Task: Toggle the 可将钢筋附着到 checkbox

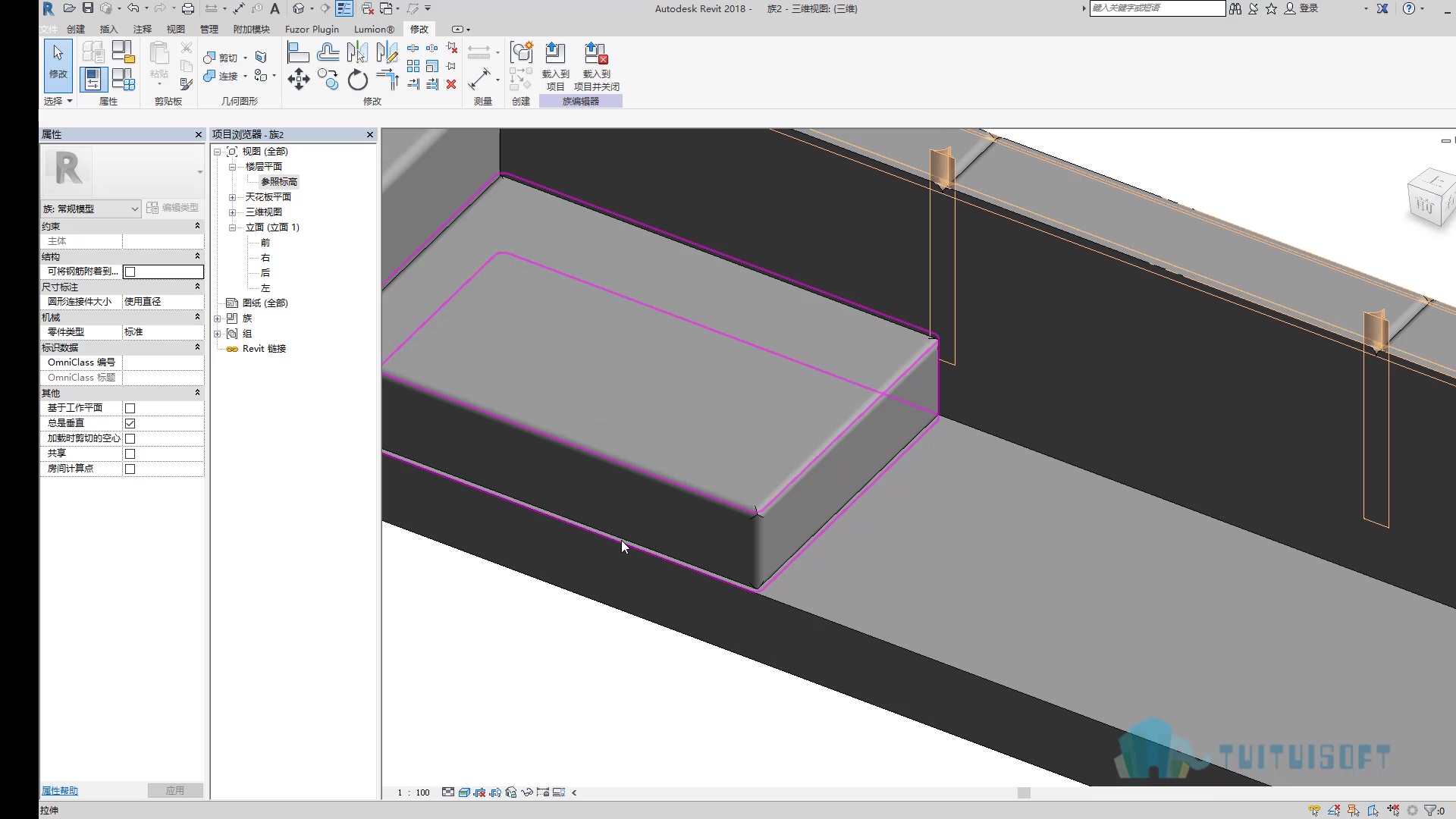Action: click(x=130, y=271)
